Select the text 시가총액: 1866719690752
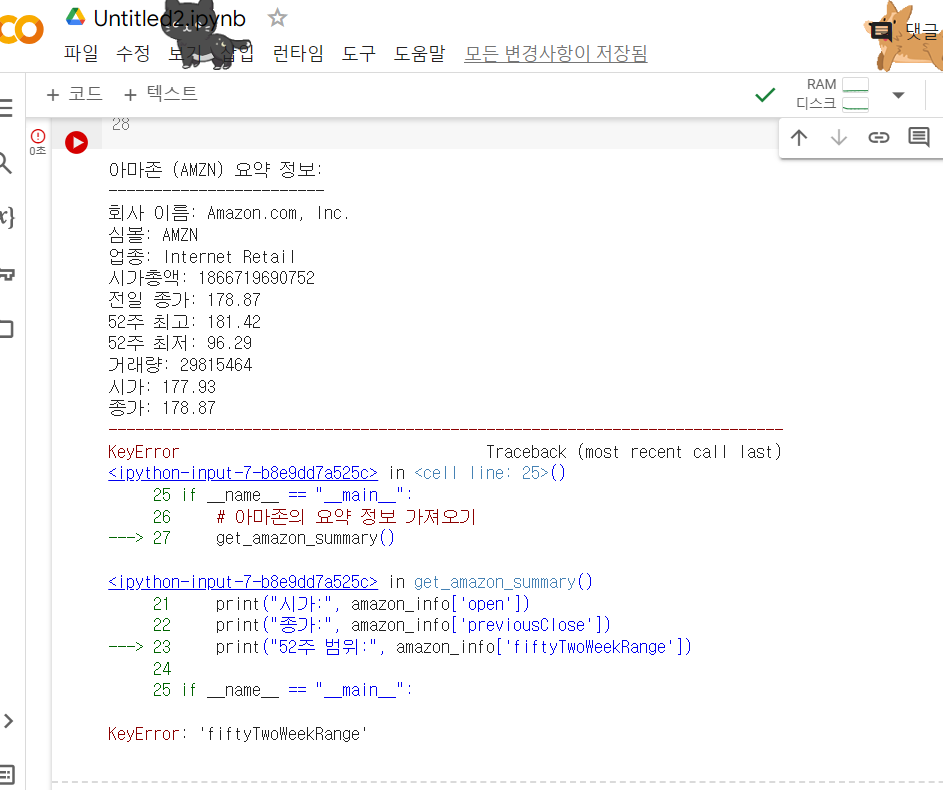The image size is (943, 790). (x=211, y=278)
